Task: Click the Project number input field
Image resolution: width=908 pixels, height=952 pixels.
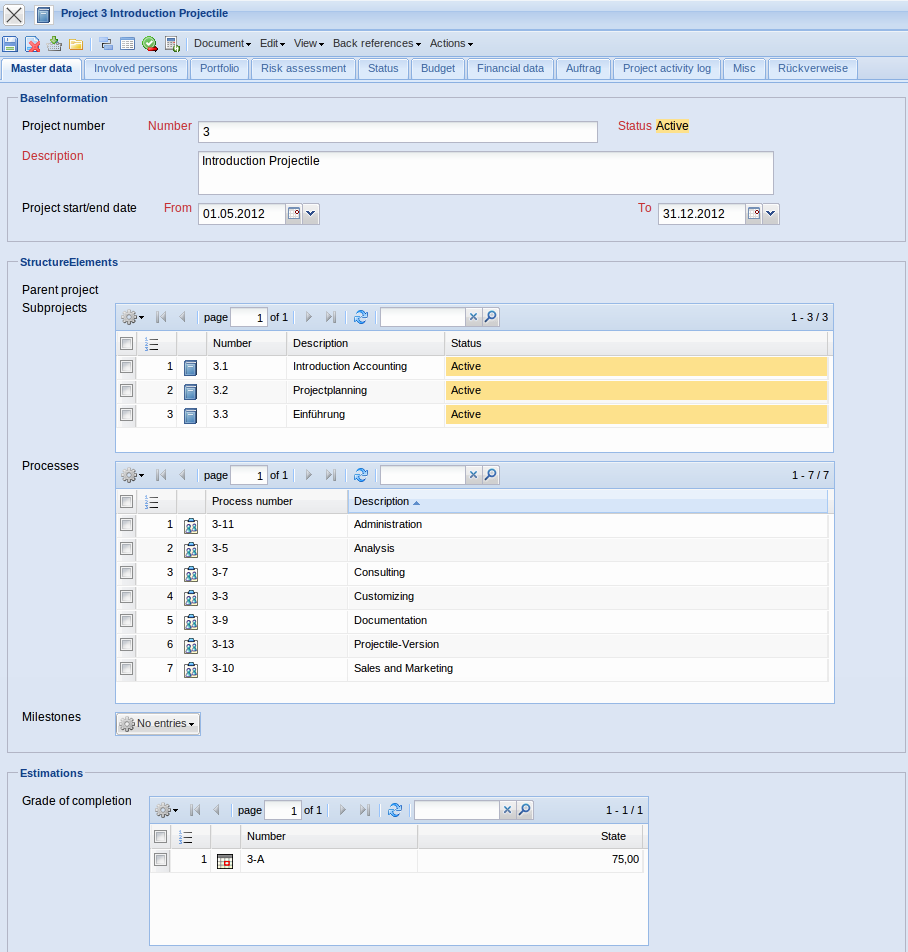Action: click(x=397, y=132)
